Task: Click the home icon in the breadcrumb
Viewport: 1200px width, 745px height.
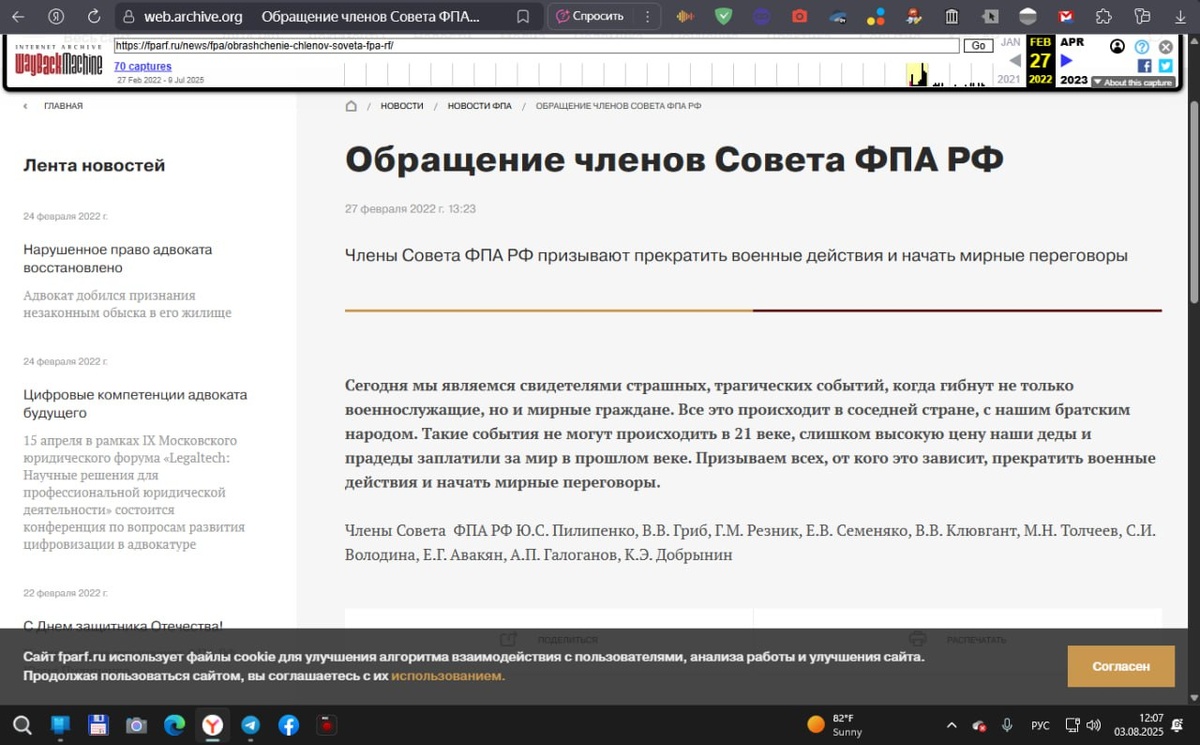Action: (x=351, y=106)
